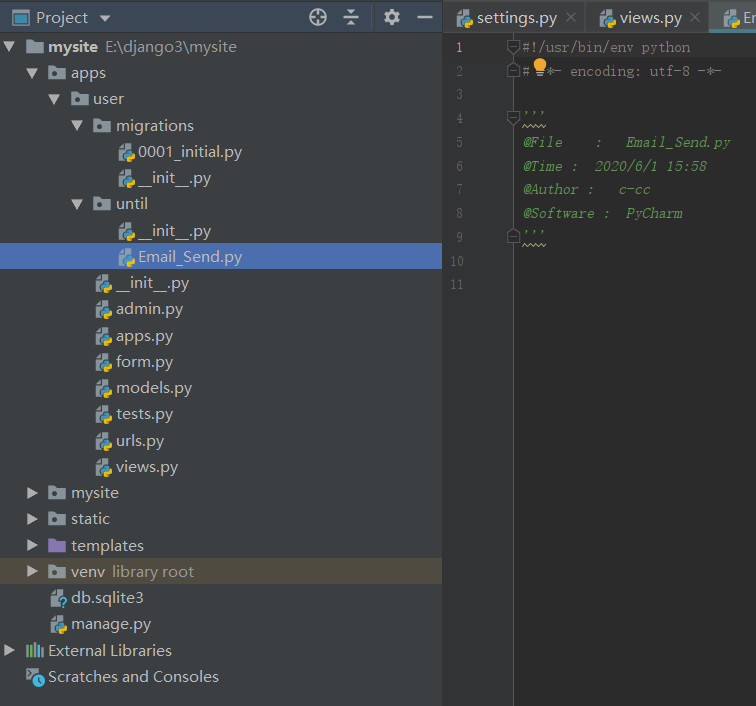This screenshot has width=756, height=706.
Task: Collapse the user folder arrow
Action: click(54, 99)
